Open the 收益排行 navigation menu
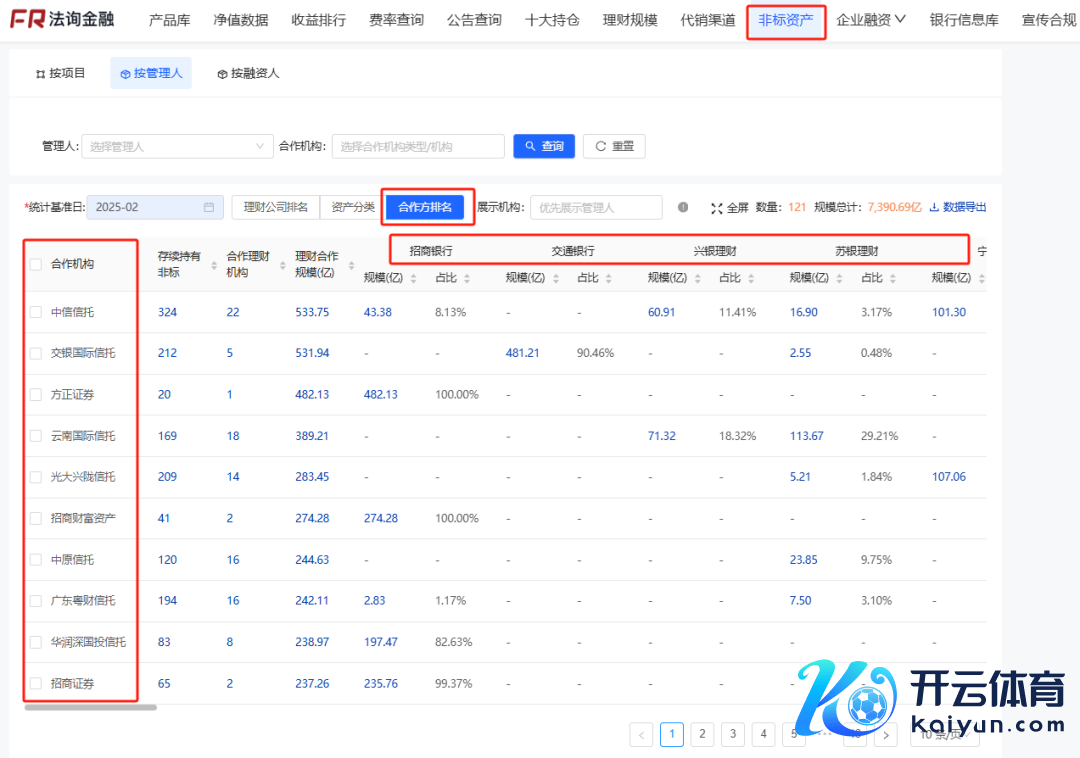This screenshot has height=758, width=1080. click(318, 20)
